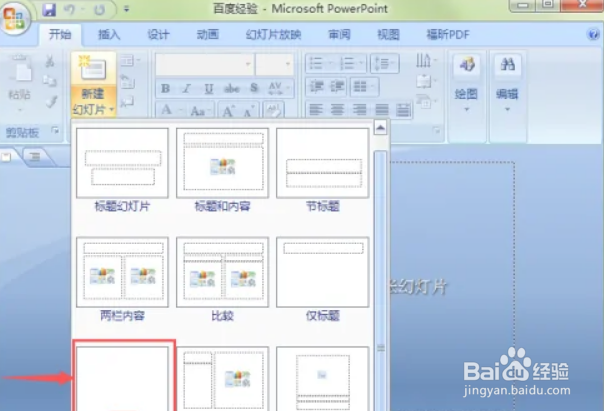
Task: Open the align text menu
Action: pos(426,81)
